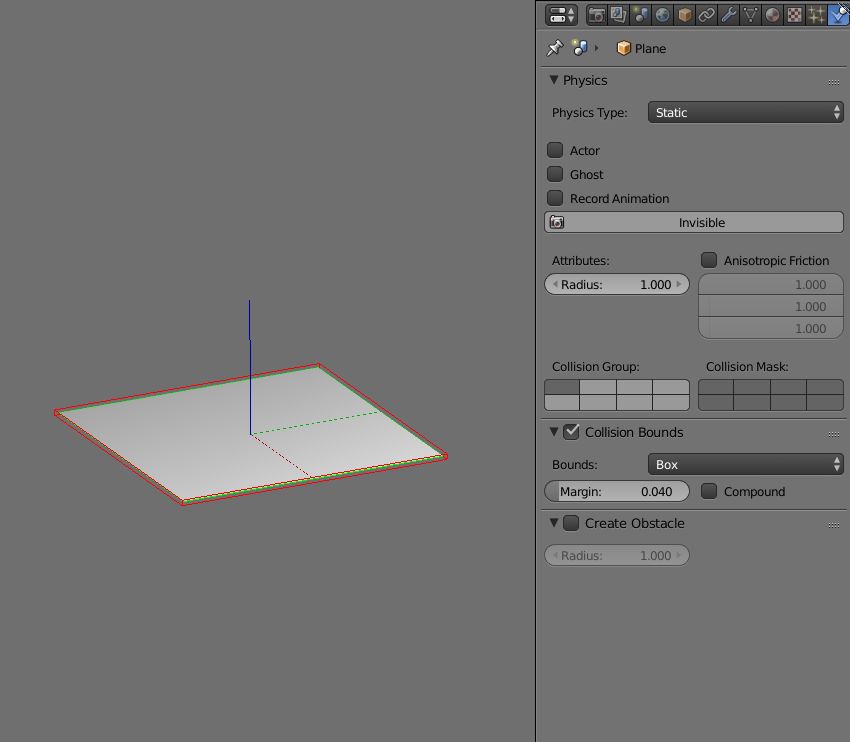The image size is (850, 742).
Task: Click the Create Obstacle panel title
Action: (x=634, y=523)
